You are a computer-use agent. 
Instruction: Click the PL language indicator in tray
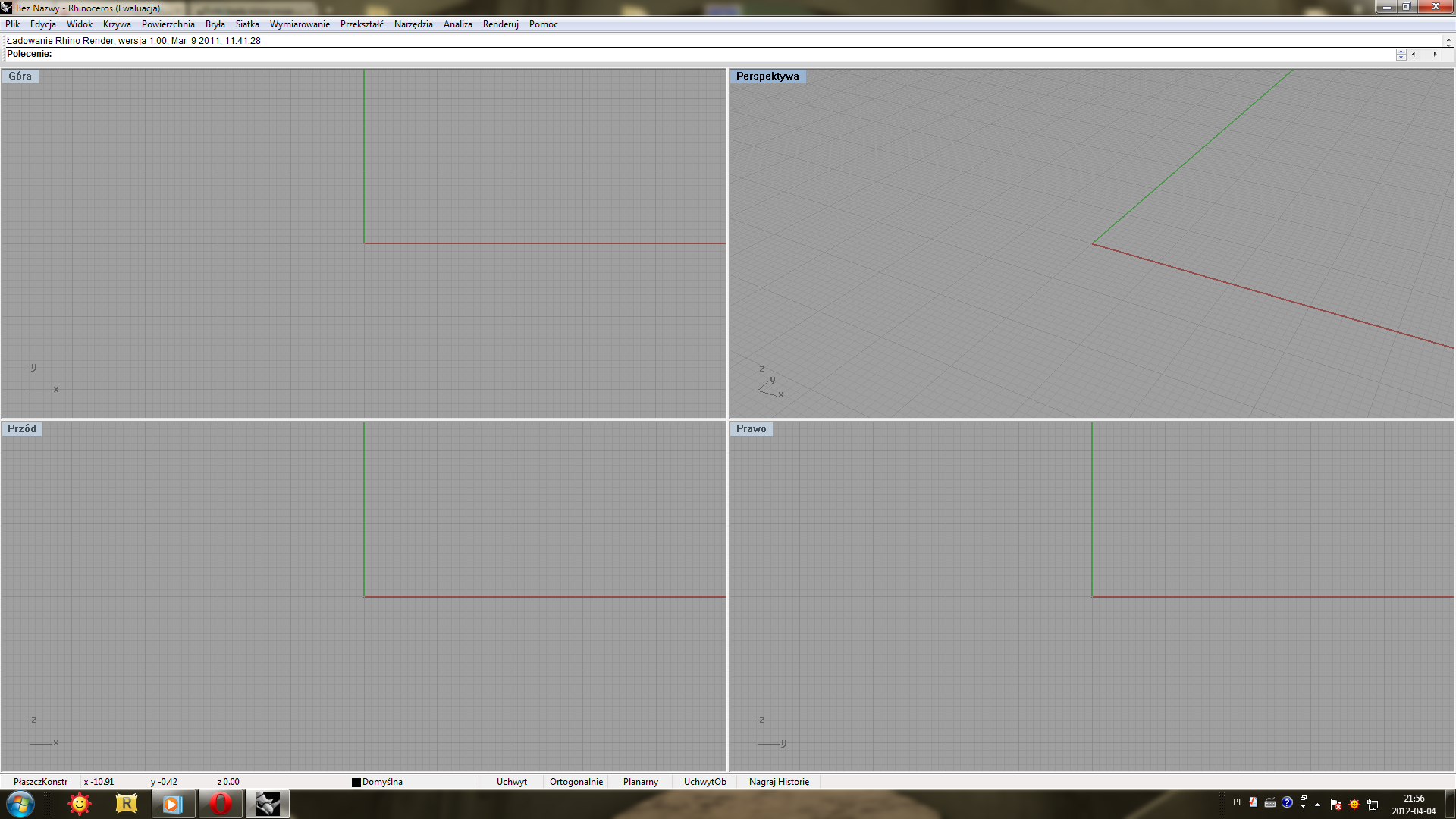pyautogui.click(x=1238, y=802)
